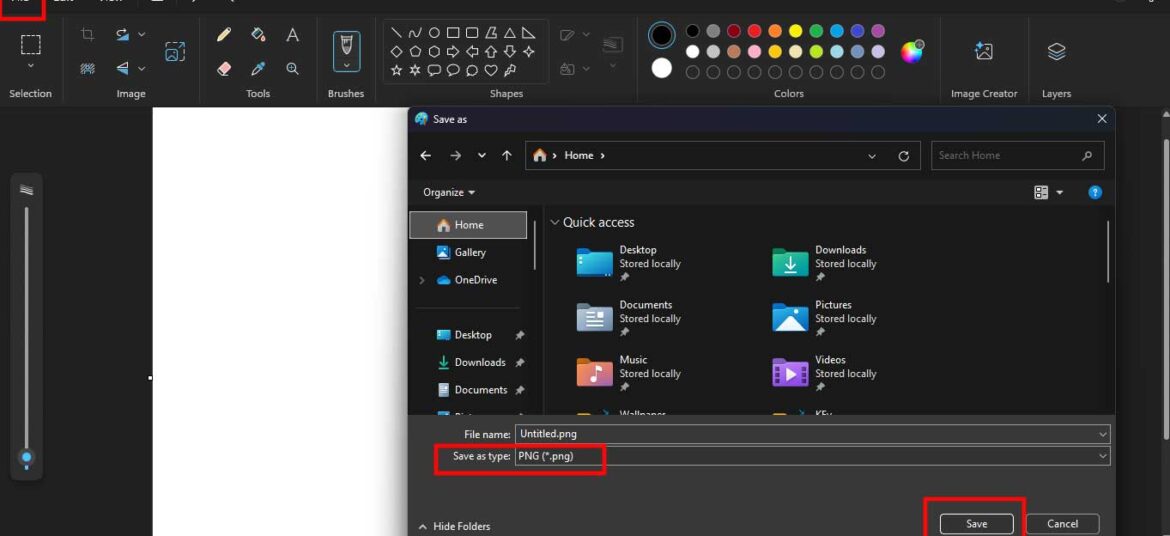Go back in Save as dialog
This screenshot has height=536, width=1170.
[x=425, y=155]
